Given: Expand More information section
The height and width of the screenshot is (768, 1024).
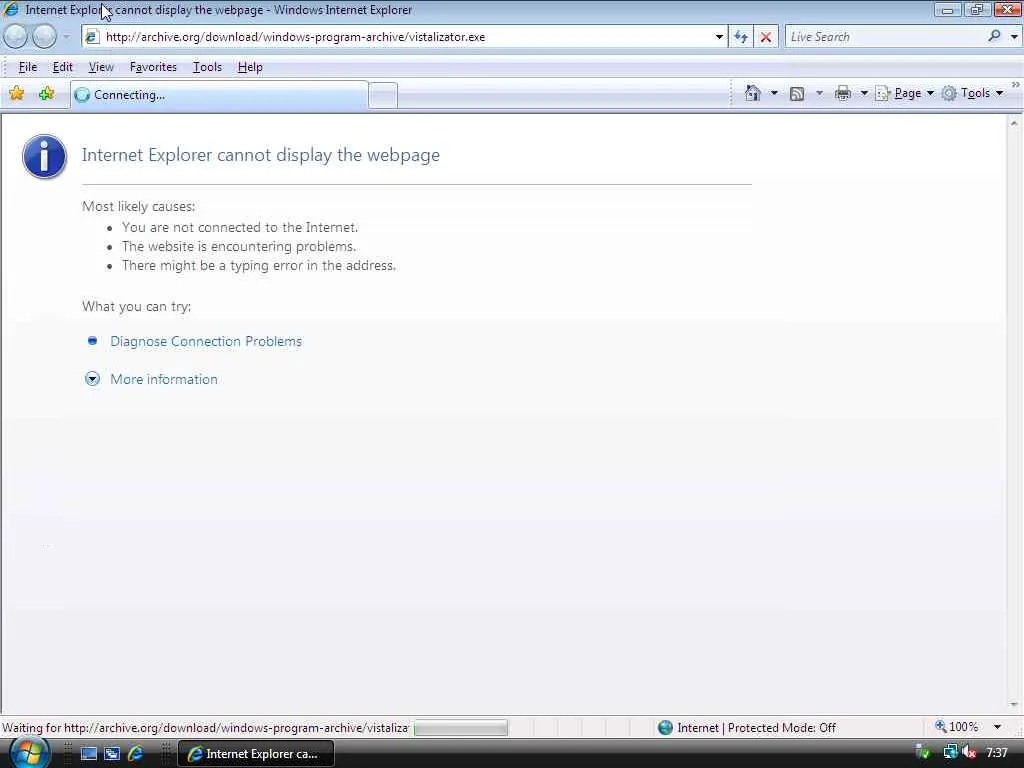Looking at the screenshot, I should 163,379.
